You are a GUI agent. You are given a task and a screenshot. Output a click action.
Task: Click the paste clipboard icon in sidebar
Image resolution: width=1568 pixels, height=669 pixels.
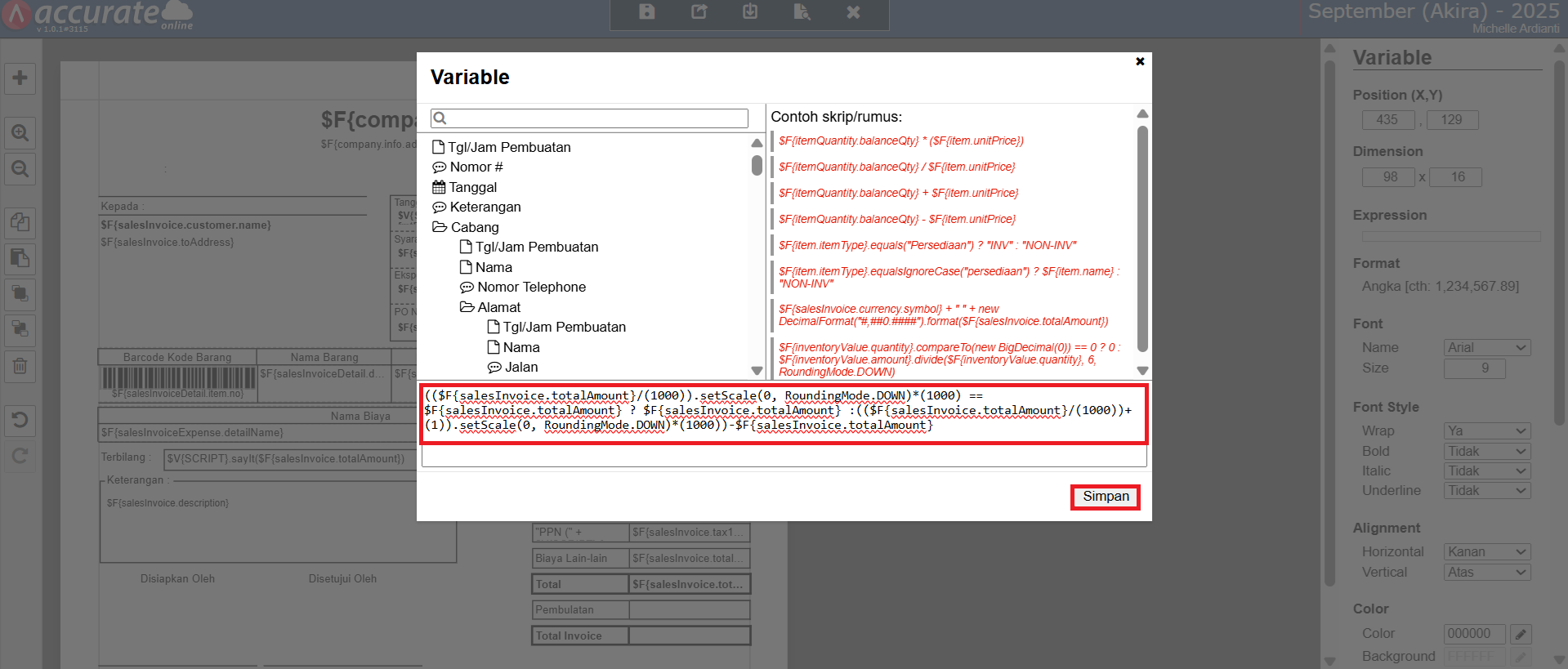(x=20, y=259)
